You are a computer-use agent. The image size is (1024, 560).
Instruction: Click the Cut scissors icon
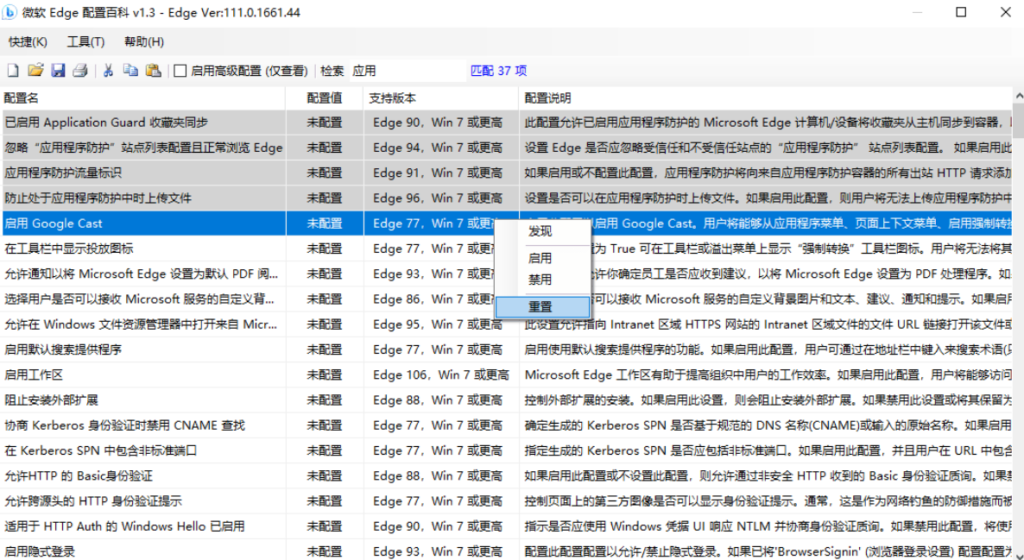(108, 71)
